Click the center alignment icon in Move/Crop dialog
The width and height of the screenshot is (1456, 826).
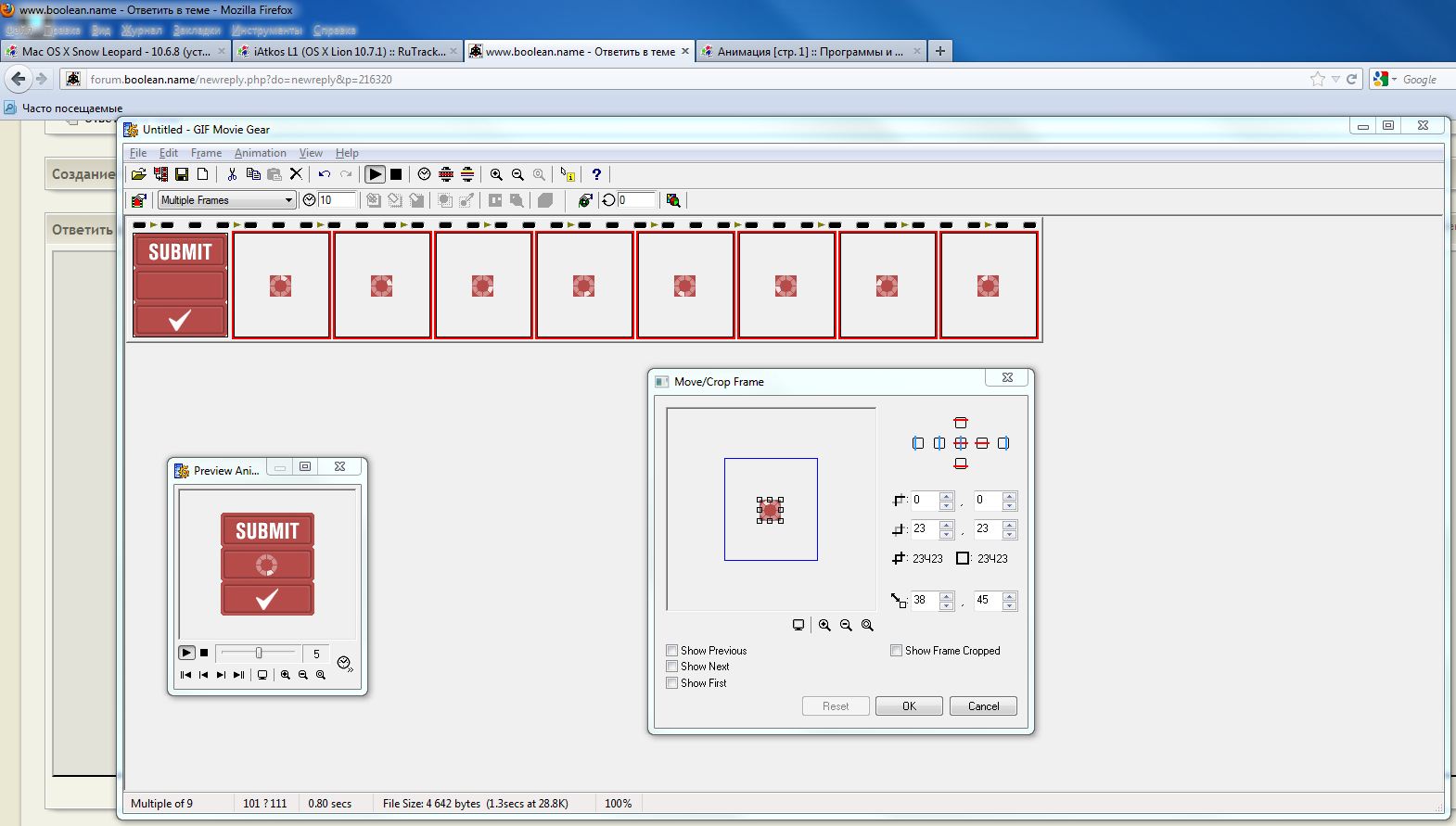(x=961, y=443)
